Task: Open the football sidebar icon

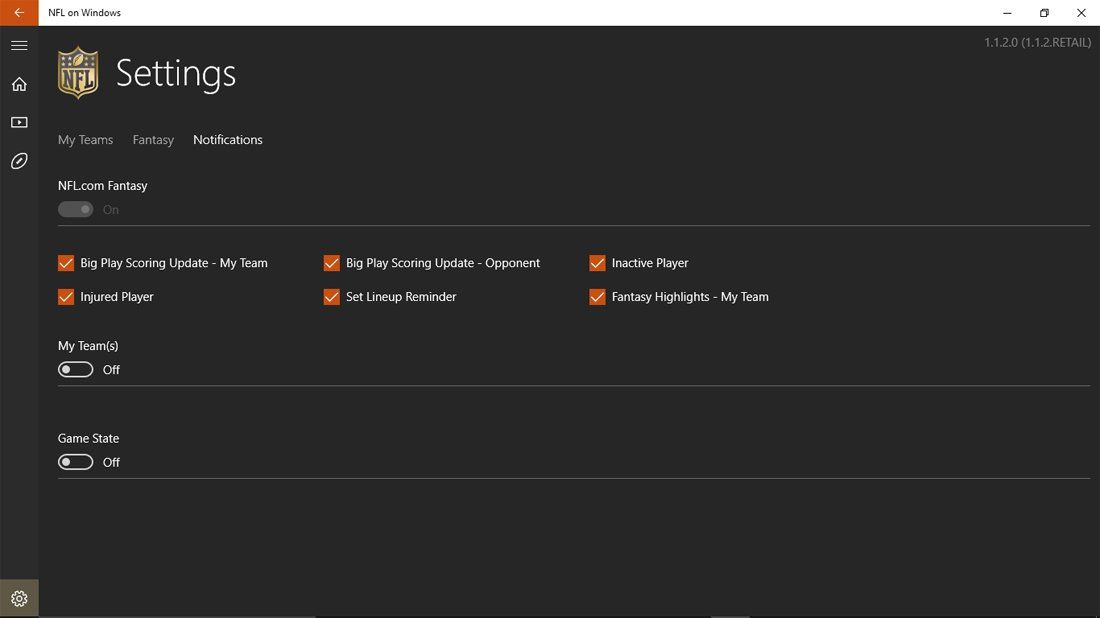Action: (x=19, y=161)
